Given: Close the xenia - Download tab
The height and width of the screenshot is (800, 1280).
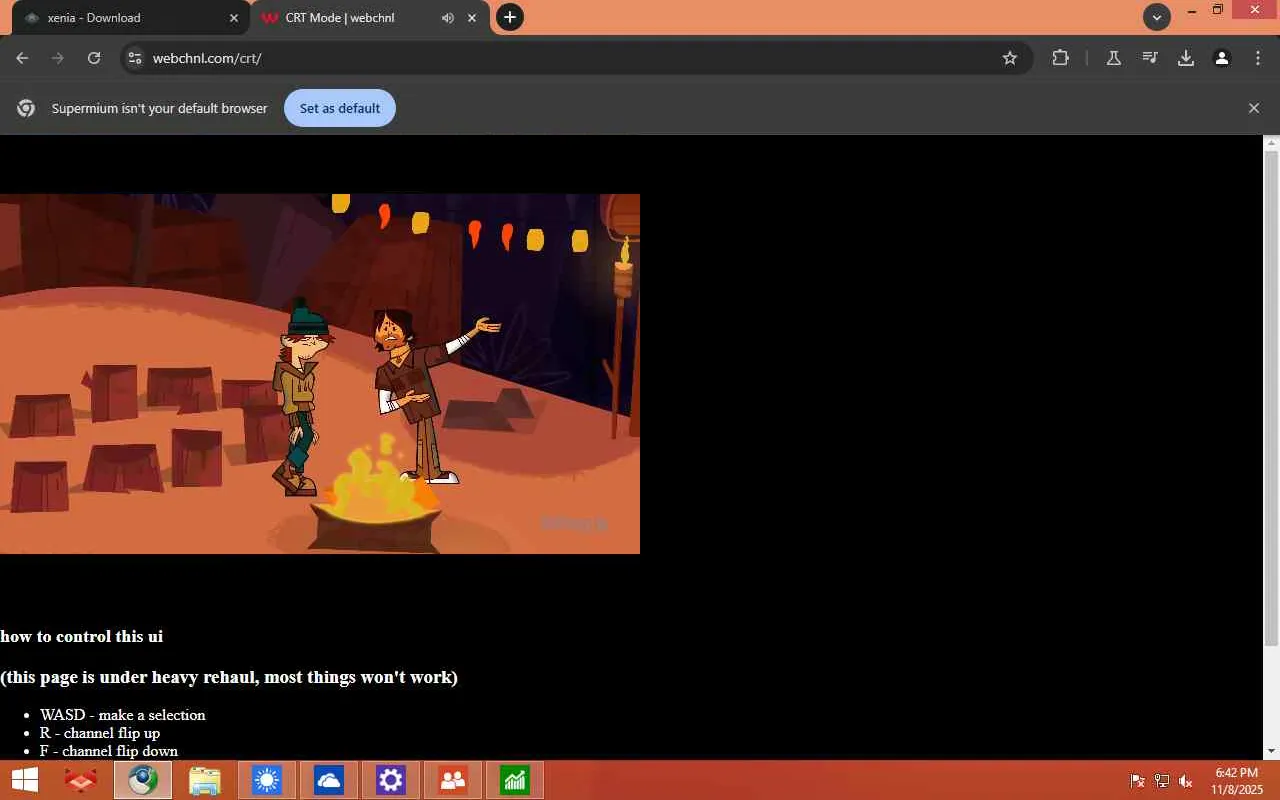Looking at the screenshot, I should (234, 18).
